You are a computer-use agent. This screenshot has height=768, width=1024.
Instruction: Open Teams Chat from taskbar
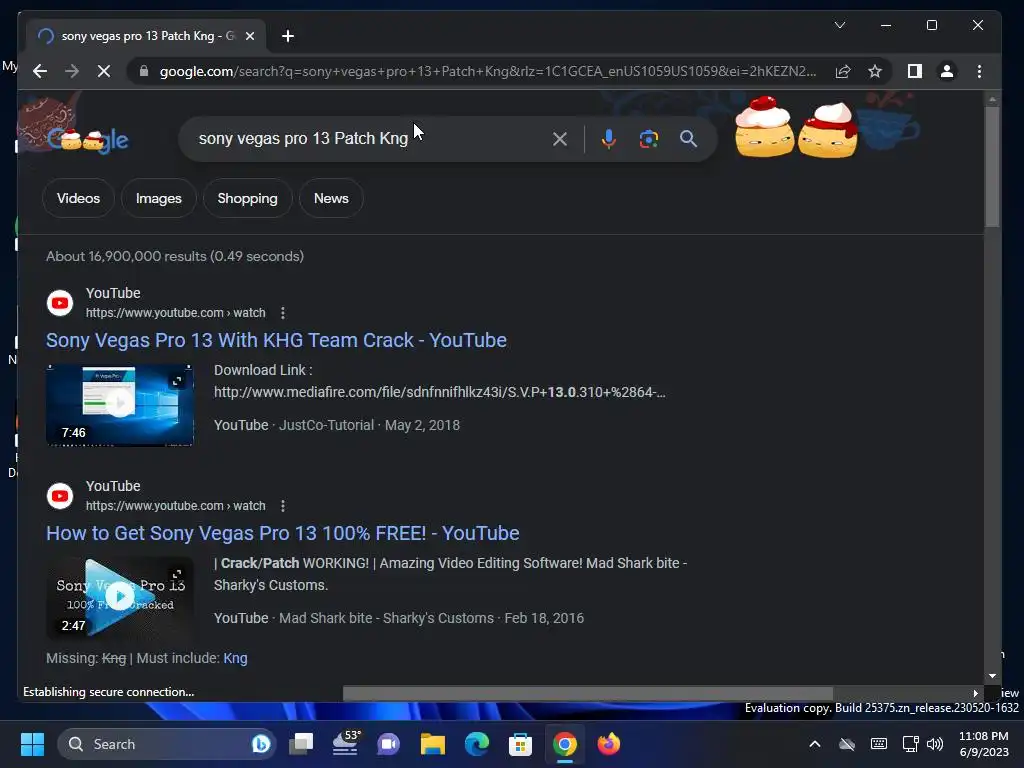[x=389, y=744]
